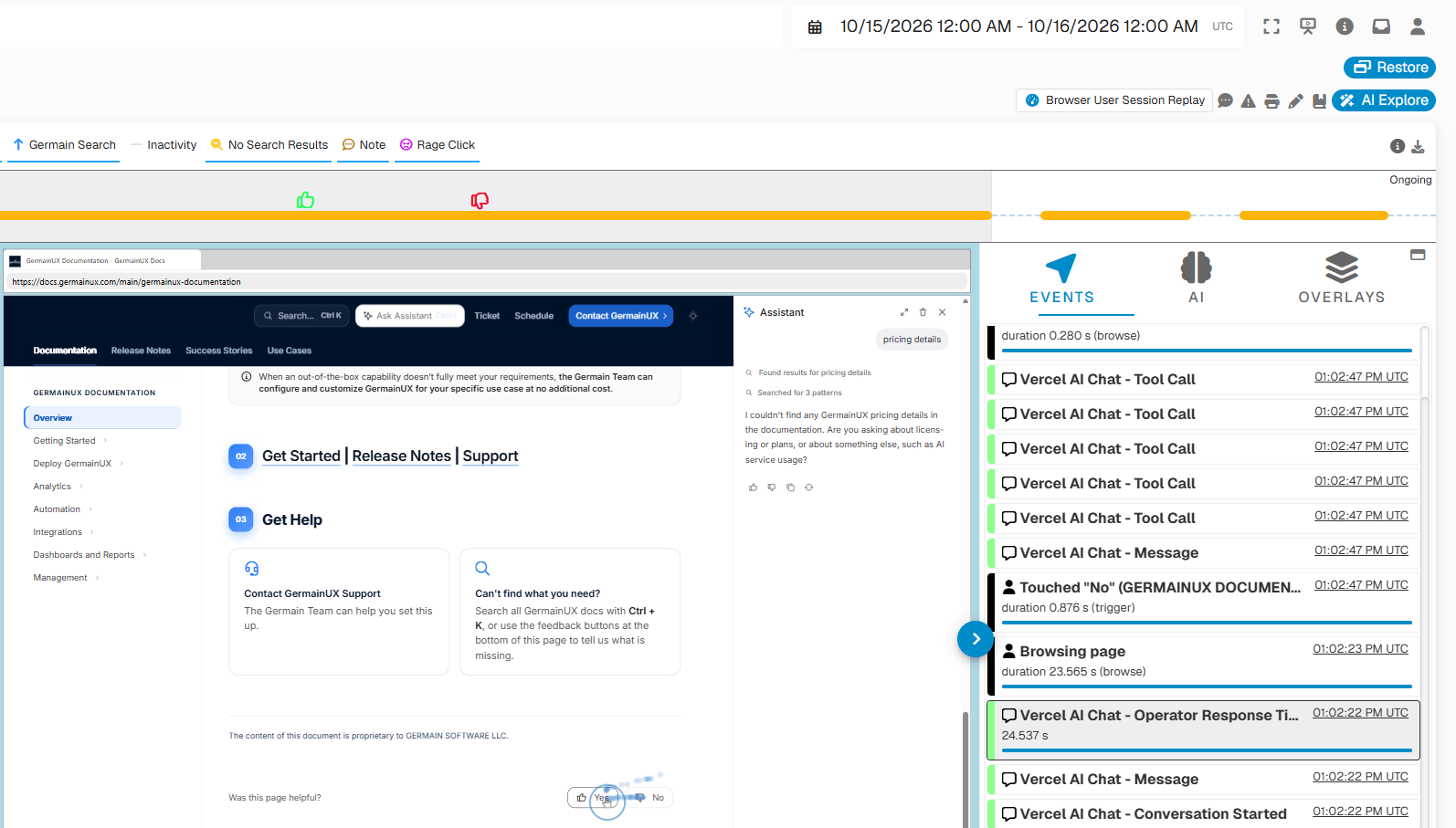This screenshot has height=828, width=1456.
Task: Click the thumbs-up marker on the session timeline
Action: (305, 200)
